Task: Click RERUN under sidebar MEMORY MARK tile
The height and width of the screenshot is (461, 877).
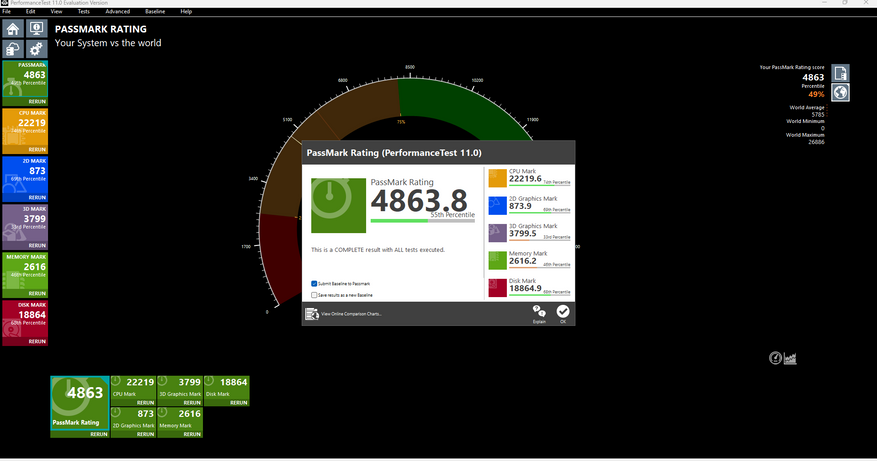Action: point(37,294)
